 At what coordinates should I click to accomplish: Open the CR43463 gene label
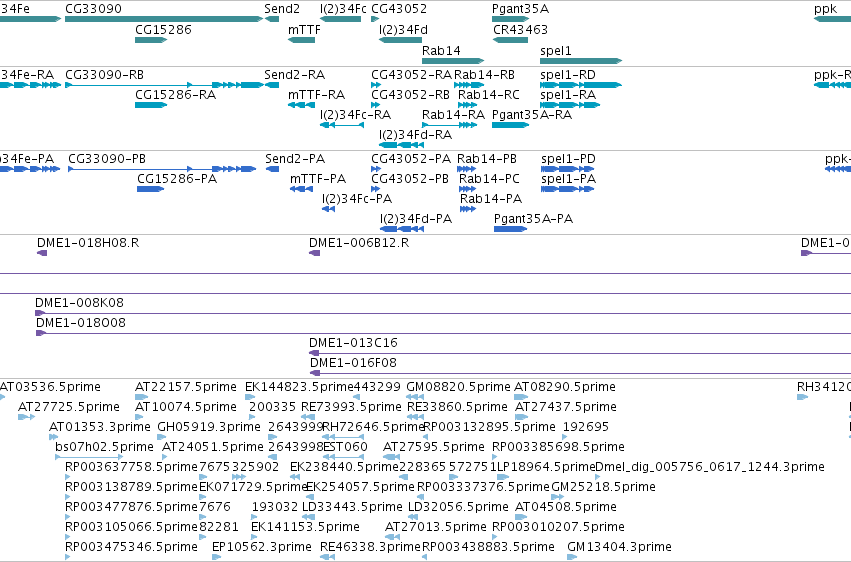pos(520,29)
